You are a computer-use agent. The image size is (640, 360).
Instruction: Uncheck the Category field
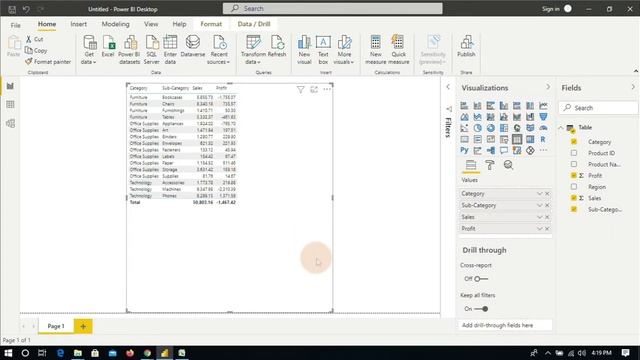coord(574,142)
